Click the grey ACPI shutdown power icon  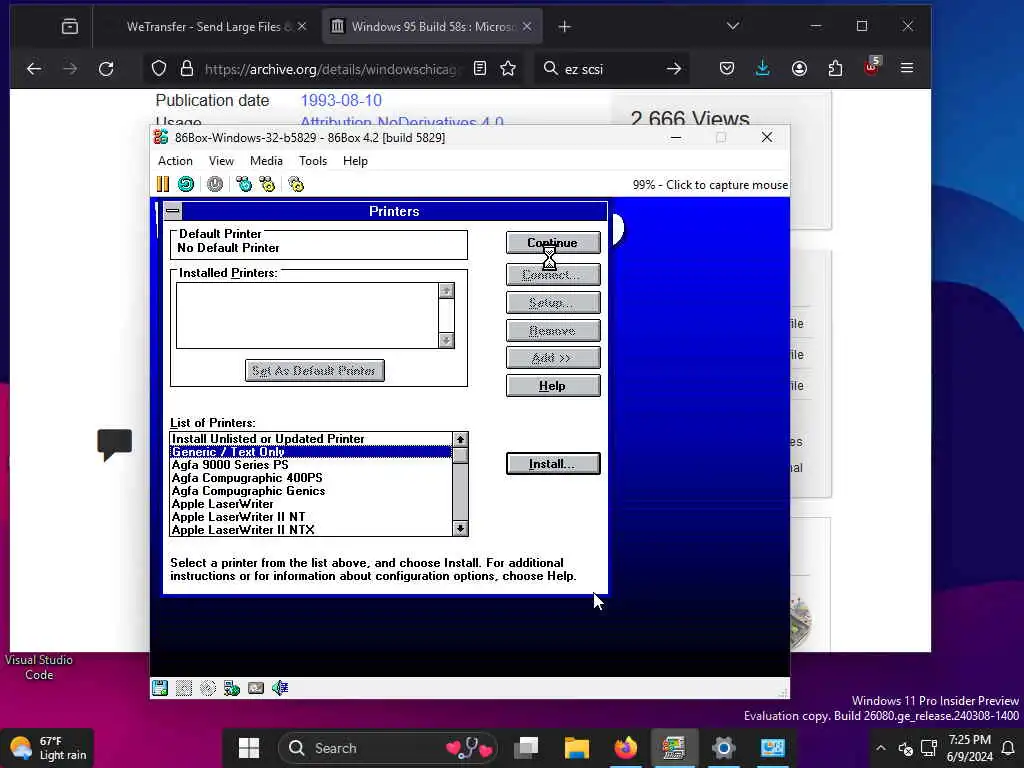pos(215,184)
